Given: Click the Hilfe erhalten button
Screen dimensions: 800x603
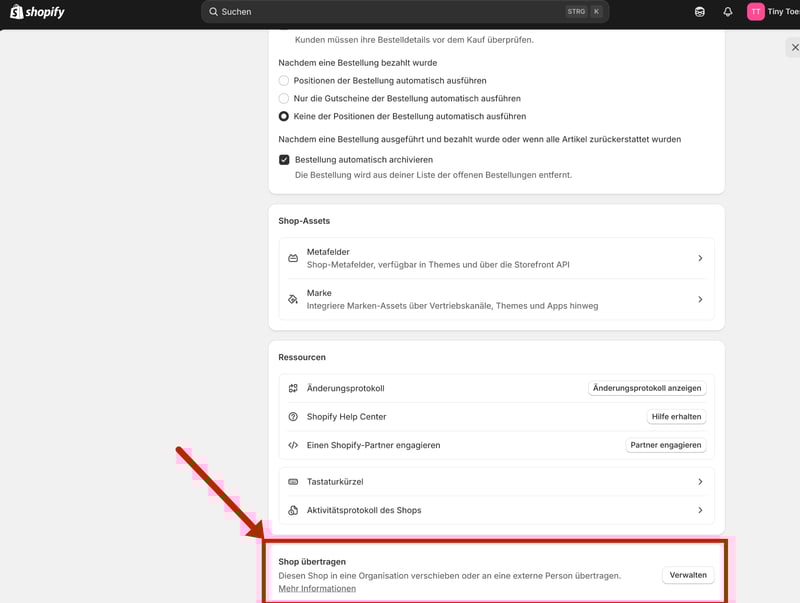Looking at the screenshot, I should pos(678,417).
